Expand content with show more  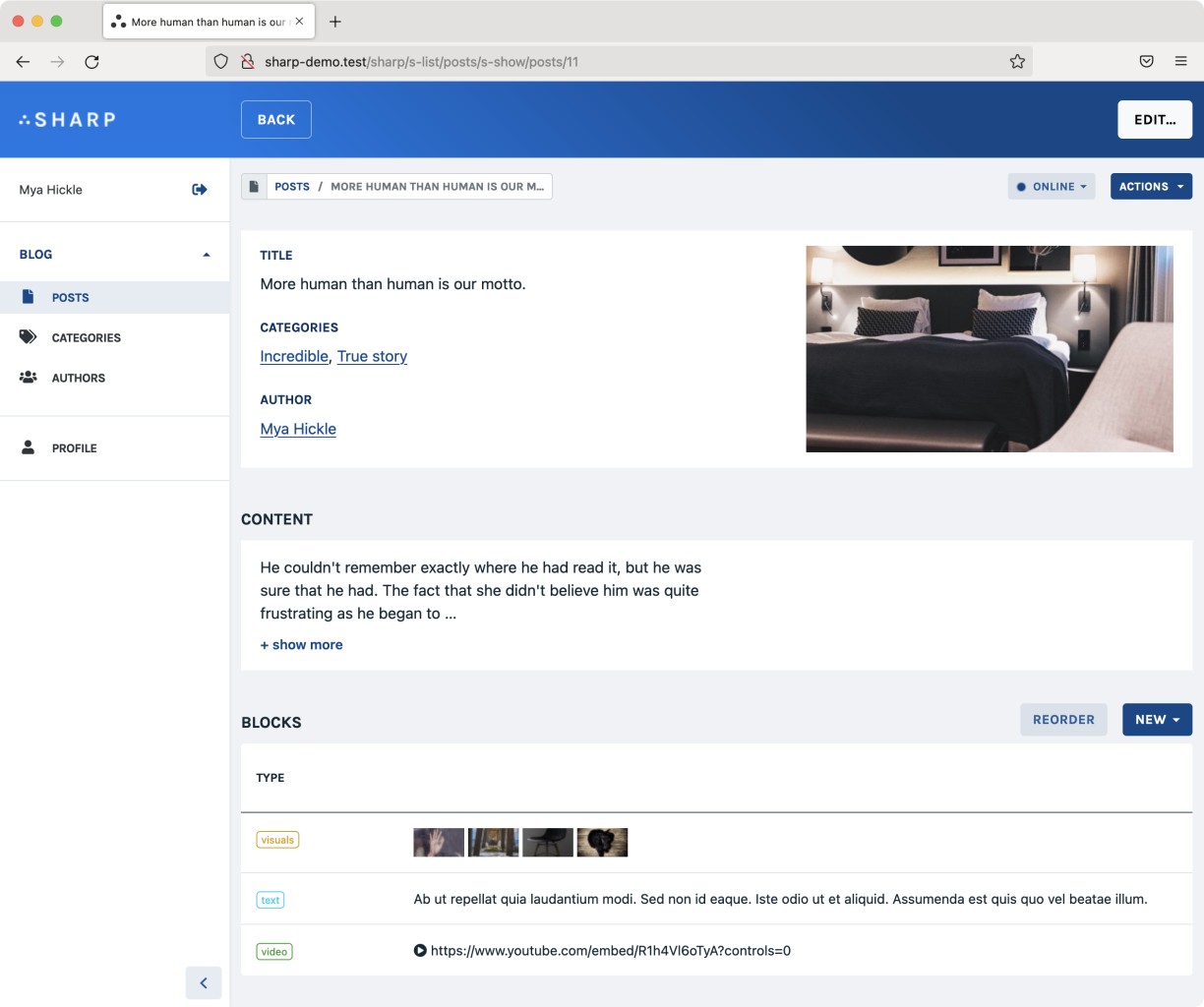(302, 645)
